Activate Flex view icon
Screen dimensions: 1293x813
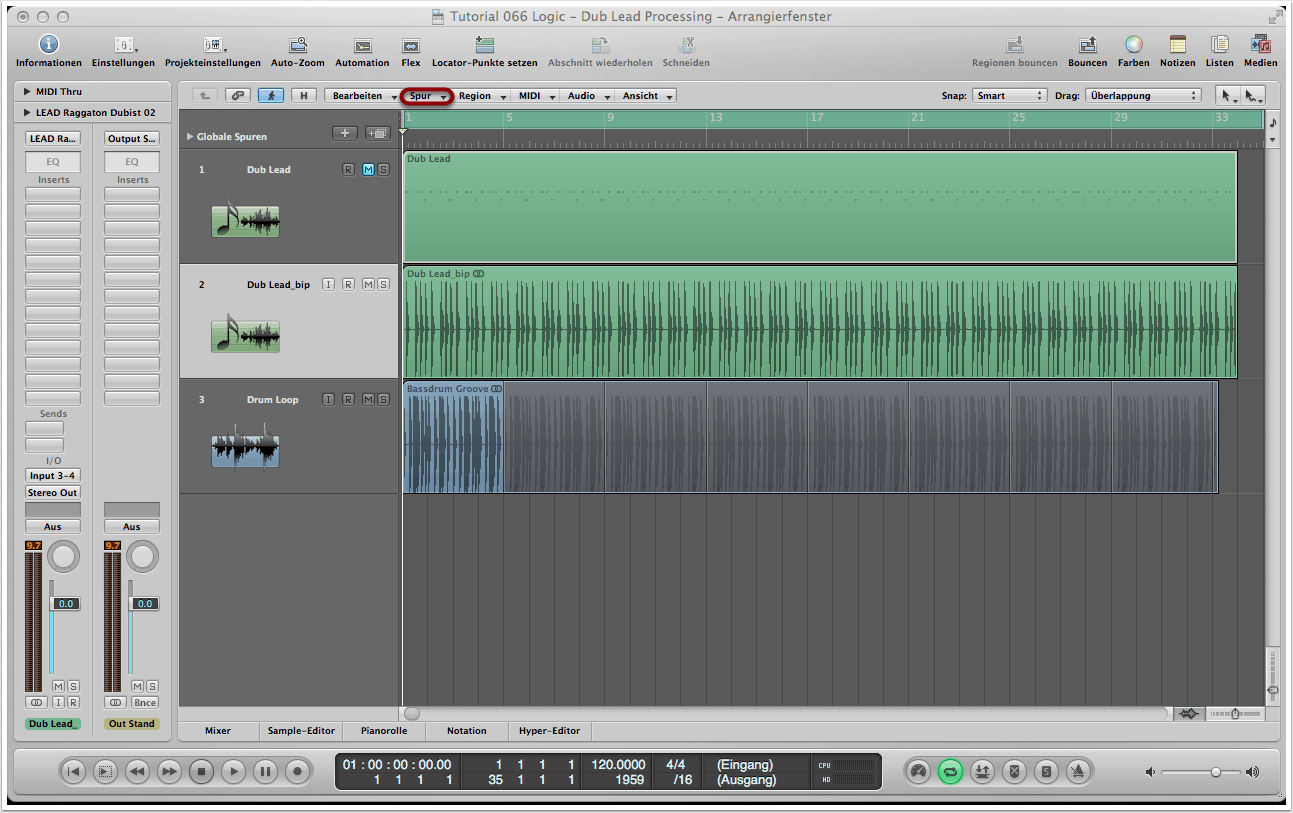[x=410, y=45]
